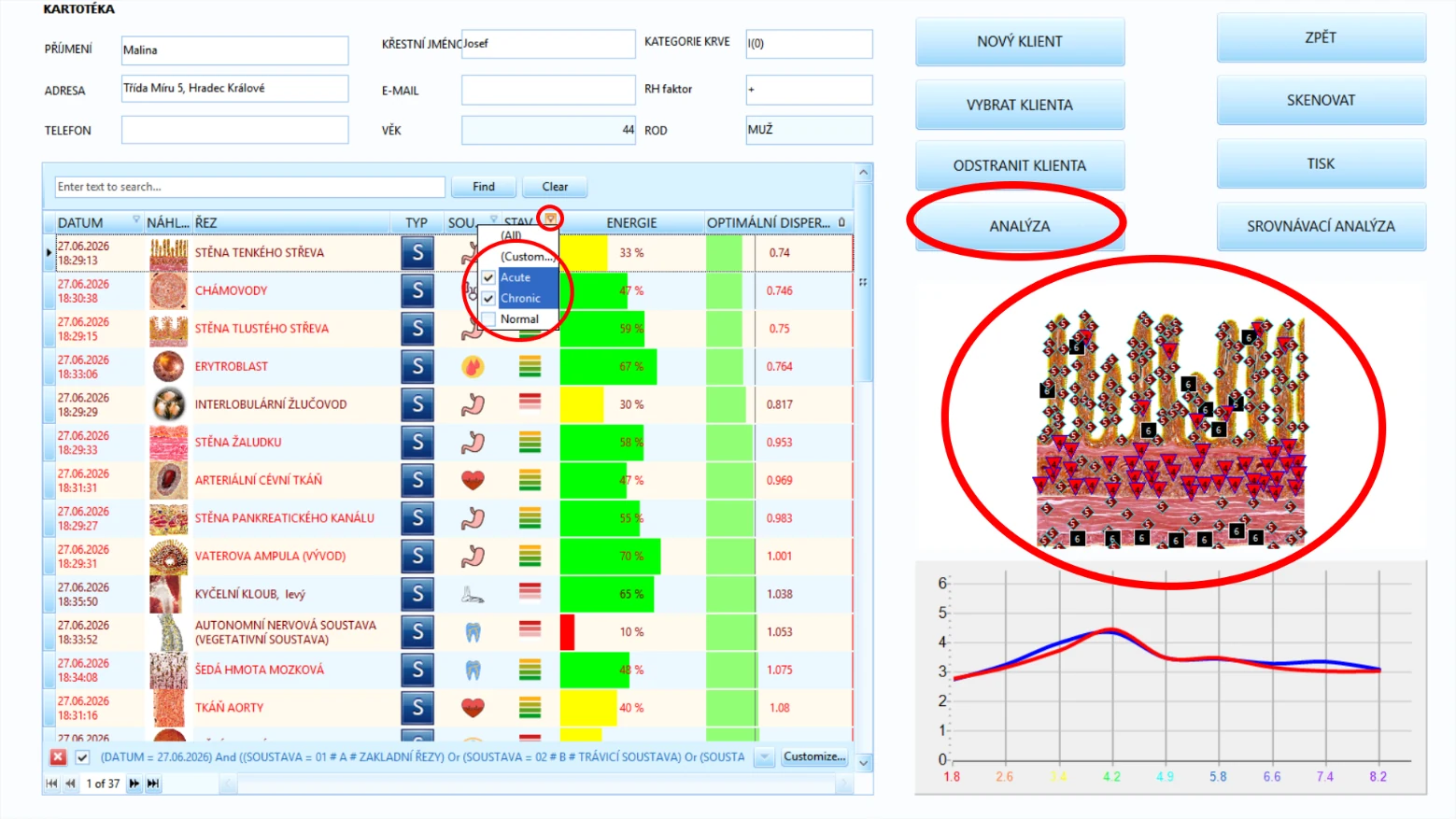Click the foot icon in KYČELNÍ KLOUB row
1456x819 pixels.
click(474, 594)
